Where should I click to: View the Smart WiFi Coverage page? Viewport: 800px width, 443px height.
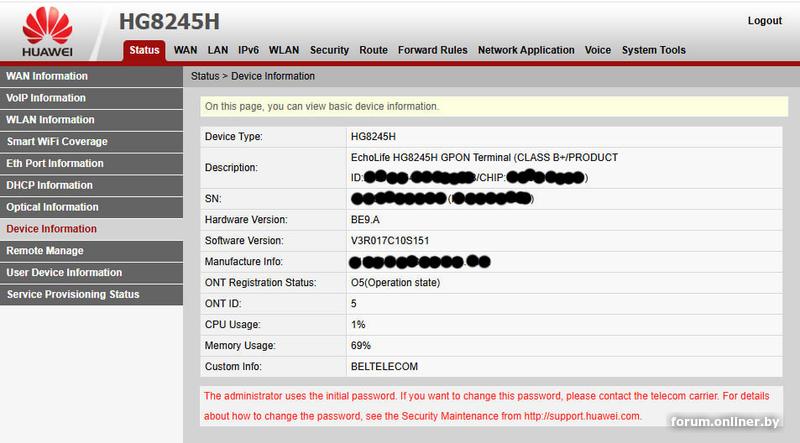pyautogui.click(x=91, y=142)
